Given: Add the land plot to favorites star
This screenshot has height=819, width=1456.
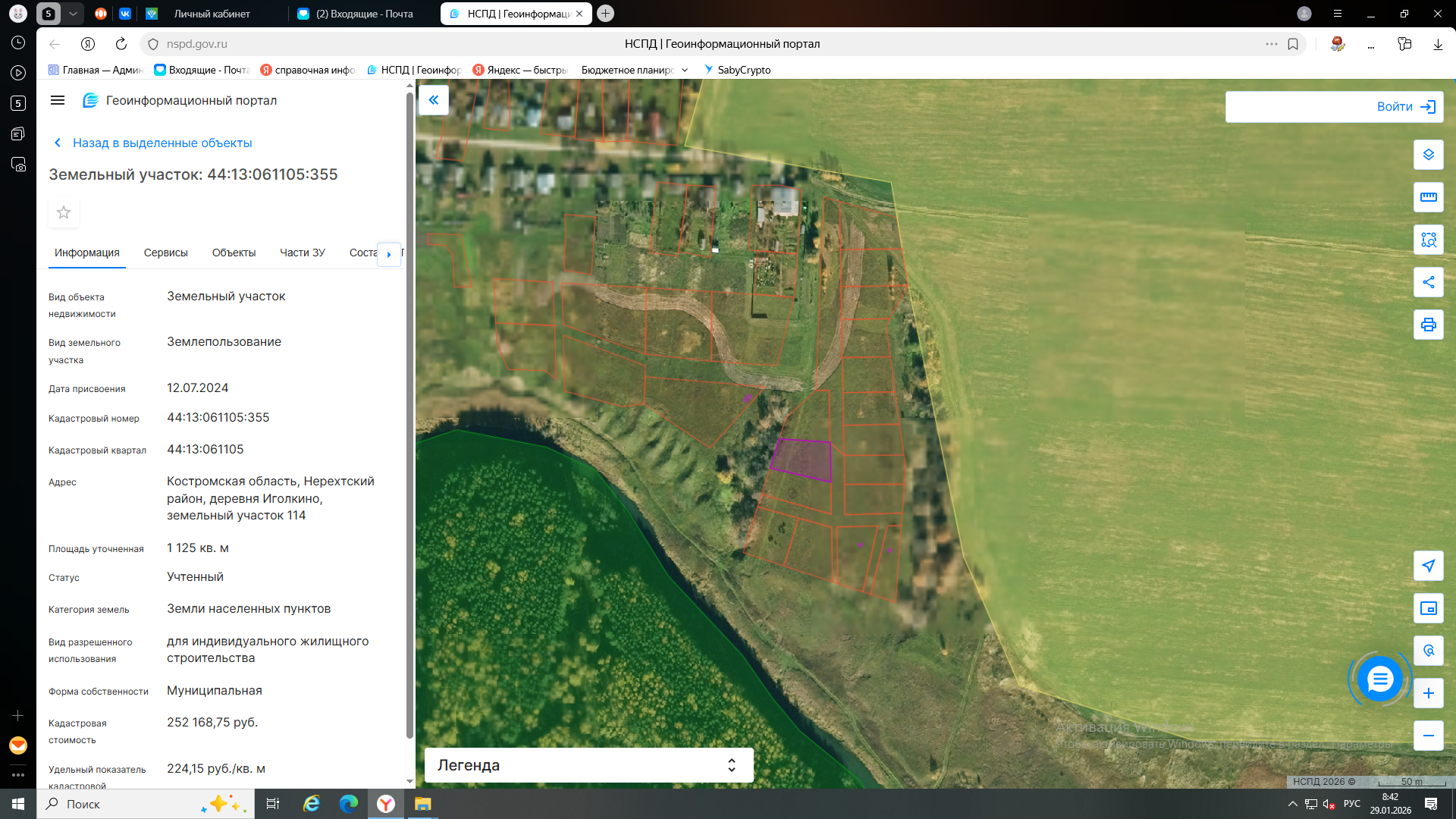Looking at the screenshot, I should (64, 212).
